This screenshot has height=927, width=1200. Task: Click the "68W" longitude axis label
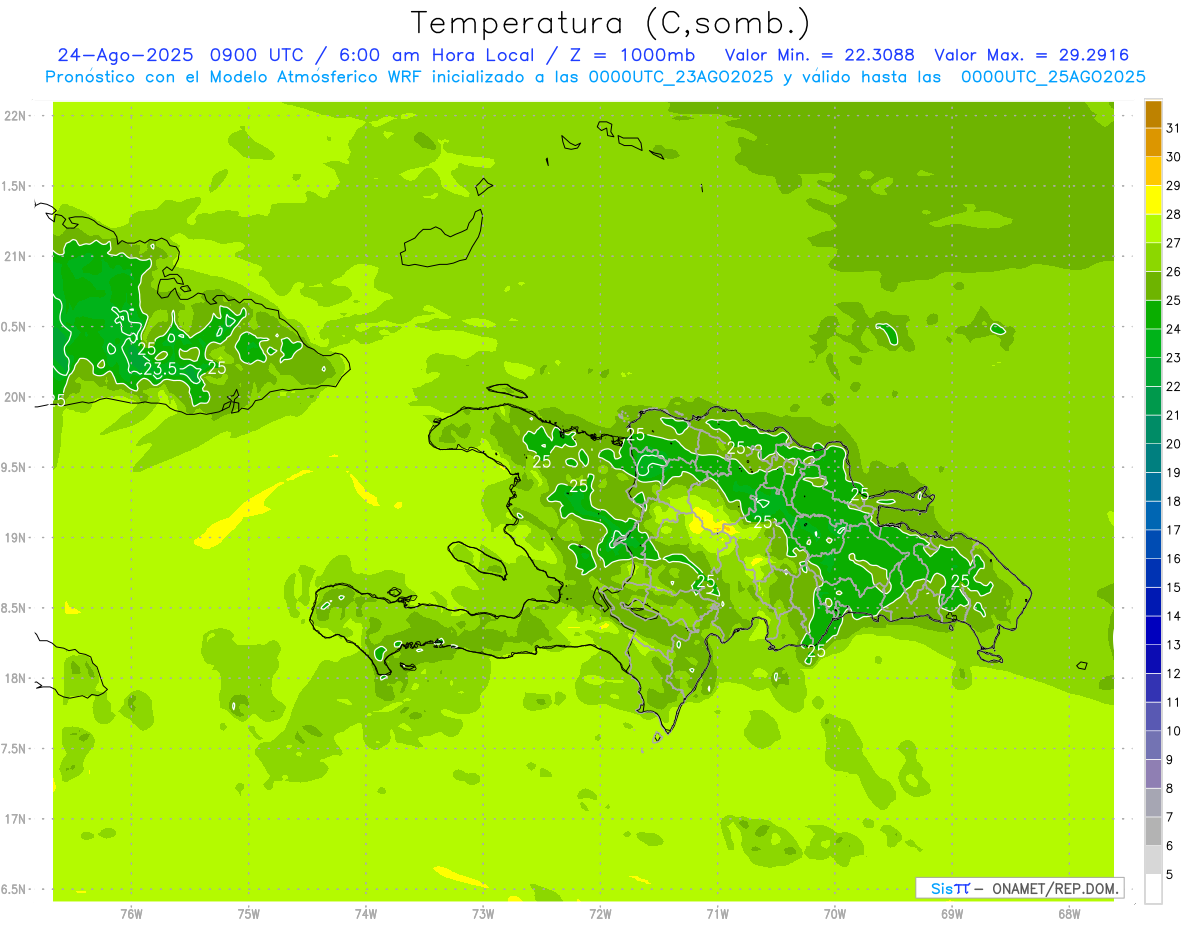coord(1069,914)
